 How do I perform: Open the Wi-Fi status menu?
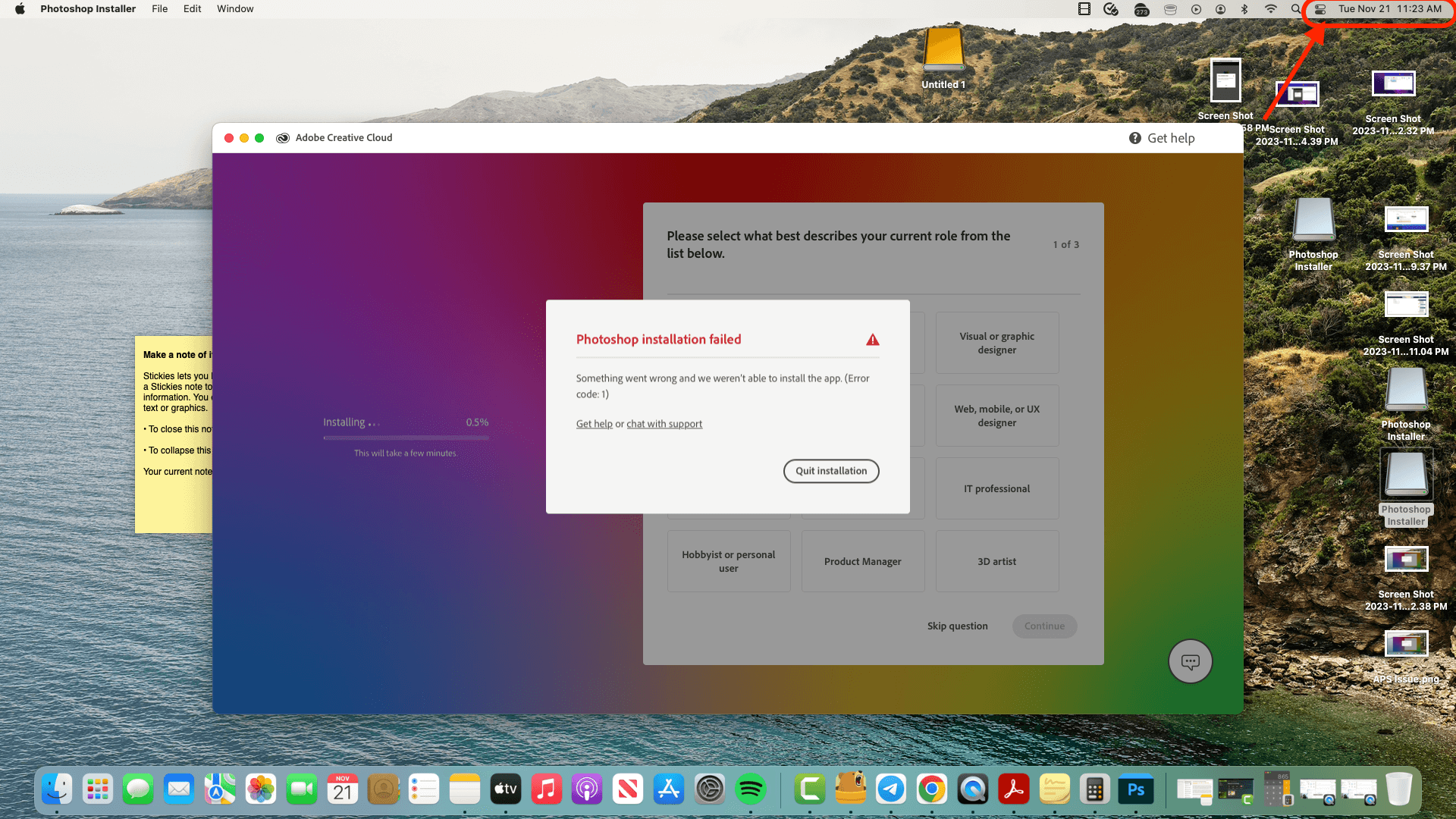[1270, 9]
